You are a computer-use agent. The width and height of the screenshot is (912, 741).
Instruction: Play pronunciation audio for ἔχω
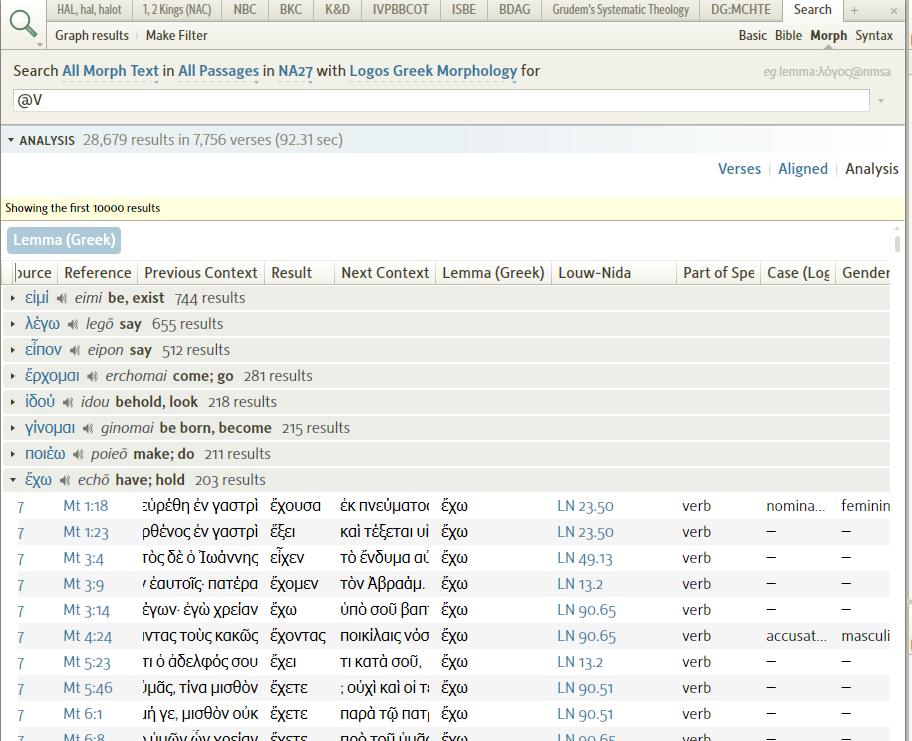coord(65,480)
